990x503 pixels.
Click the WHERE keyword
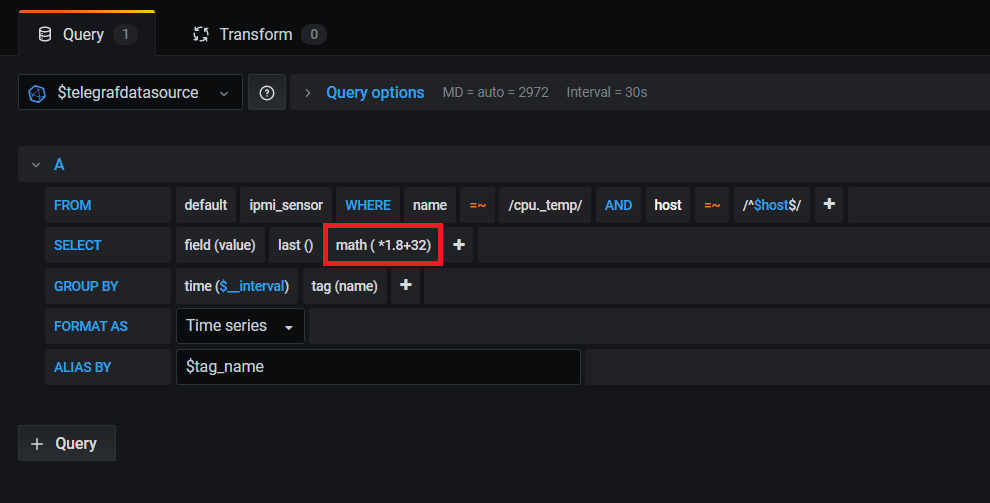click(x=368, y=204)
